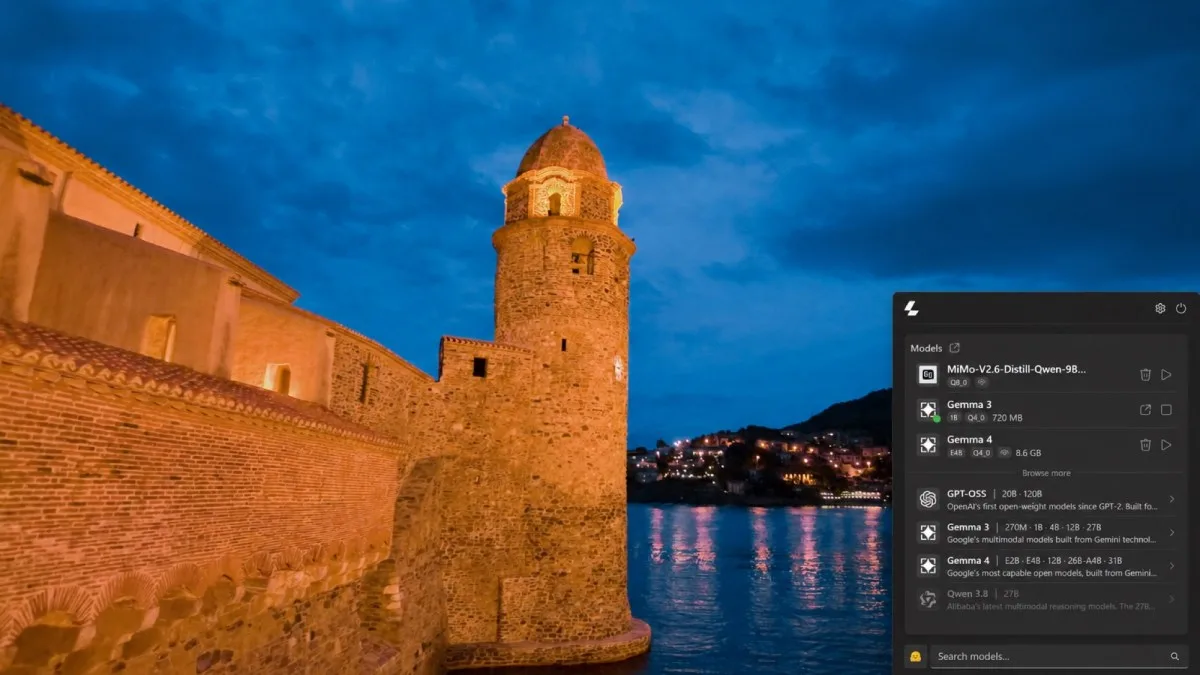Delete the Gemma 4 8.6 GB model
Viewport: 1200px width, 675px height.
pyautogui.click(x=1145, y=444)
